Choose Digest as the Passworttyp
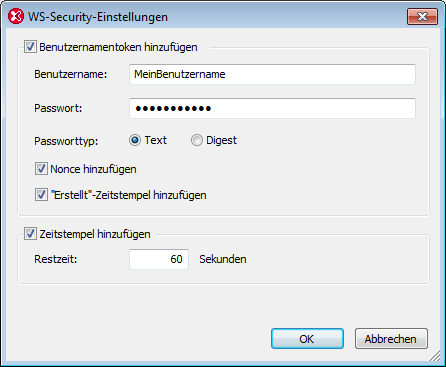 coord(197,140)
